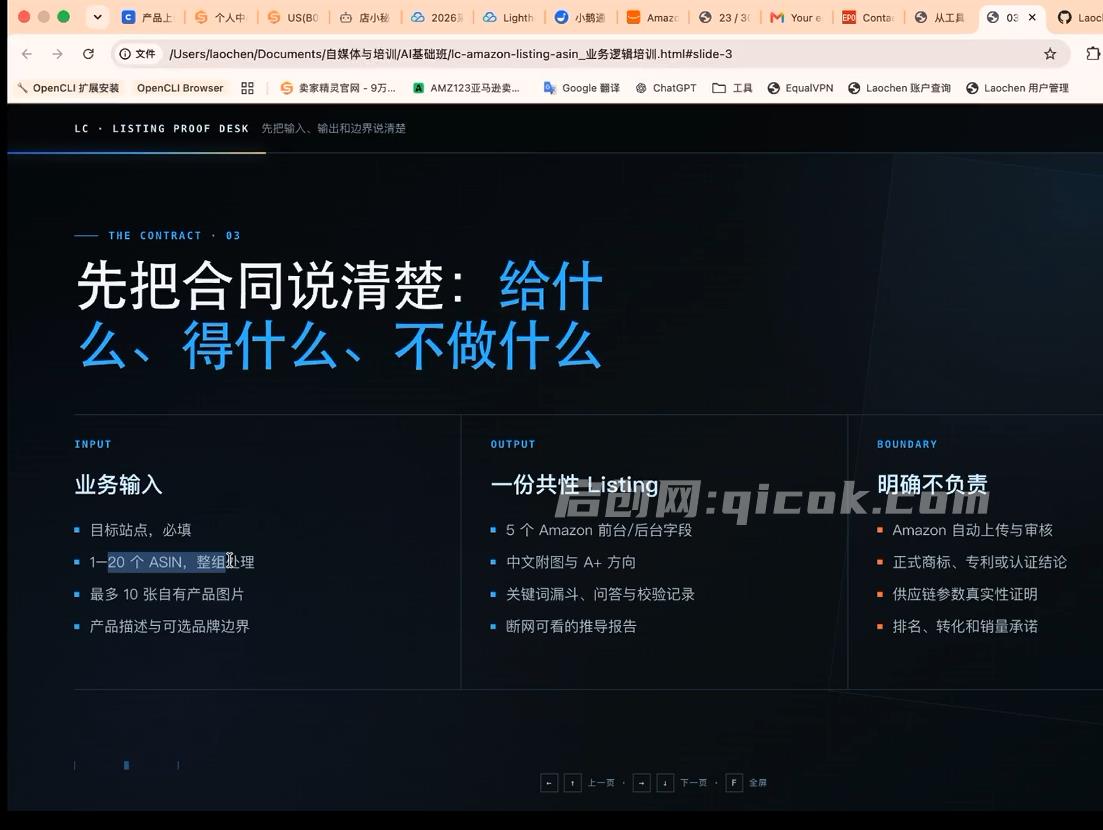Switch to the 店小秘 tab
Screen dimensions: 1103x830
click(x=366, y=18)
